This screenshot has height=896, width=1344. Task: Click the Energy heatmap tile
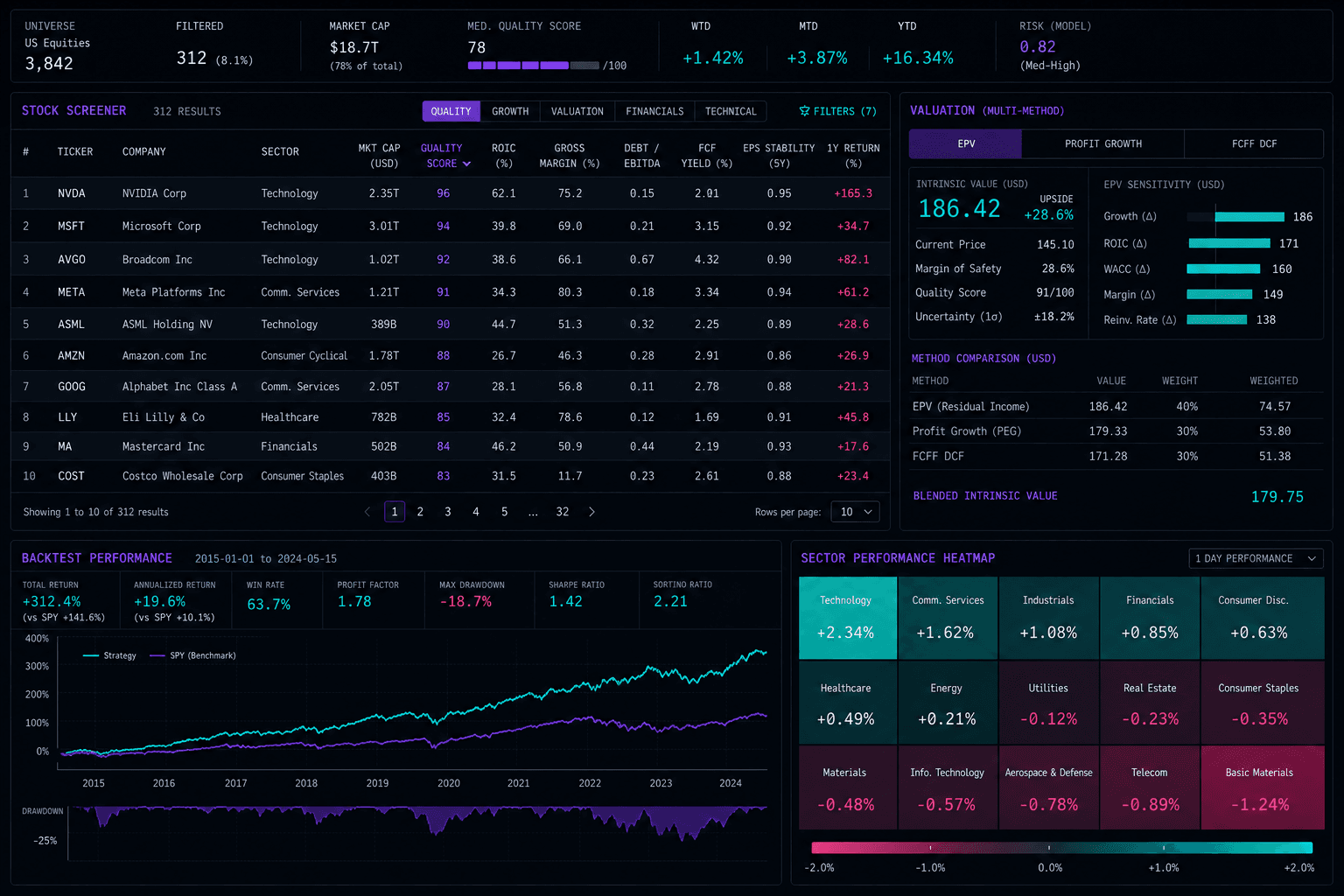(x=948, y=703)
